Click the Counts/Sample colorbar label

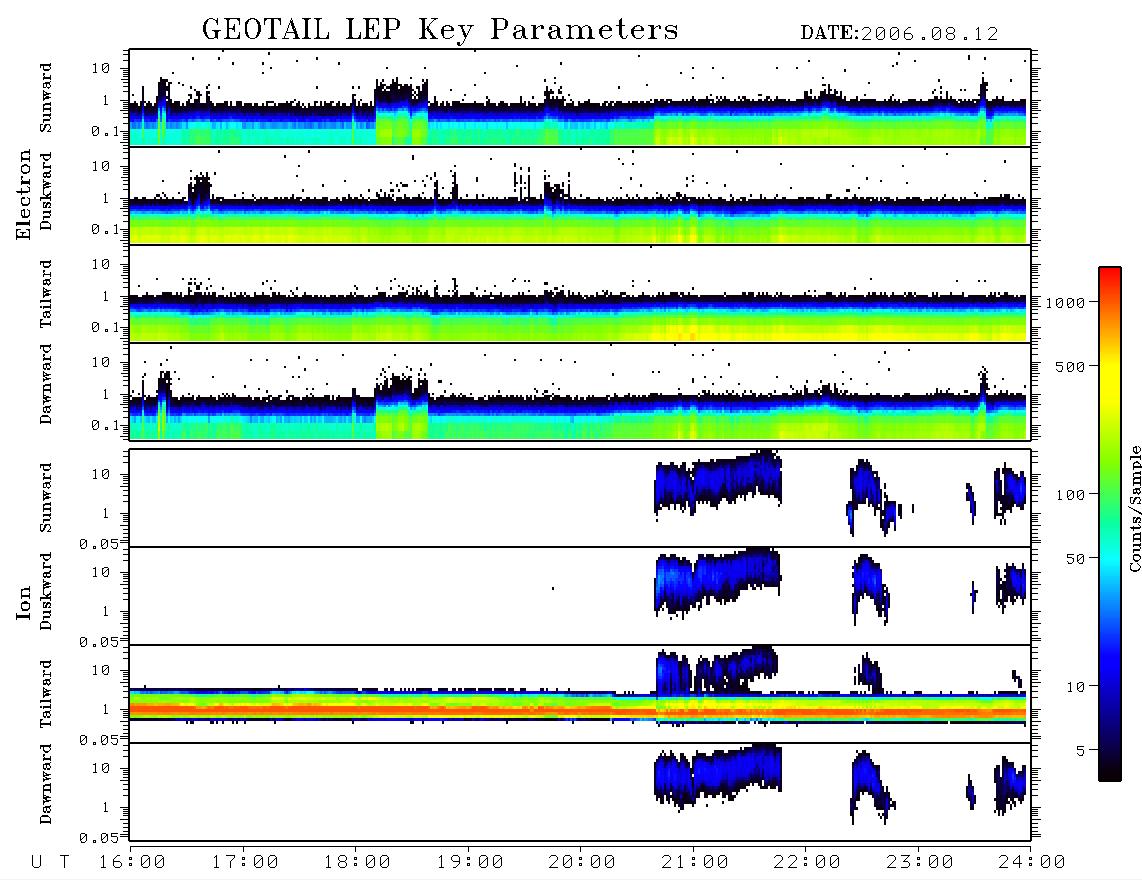[x=1134, y=508]
